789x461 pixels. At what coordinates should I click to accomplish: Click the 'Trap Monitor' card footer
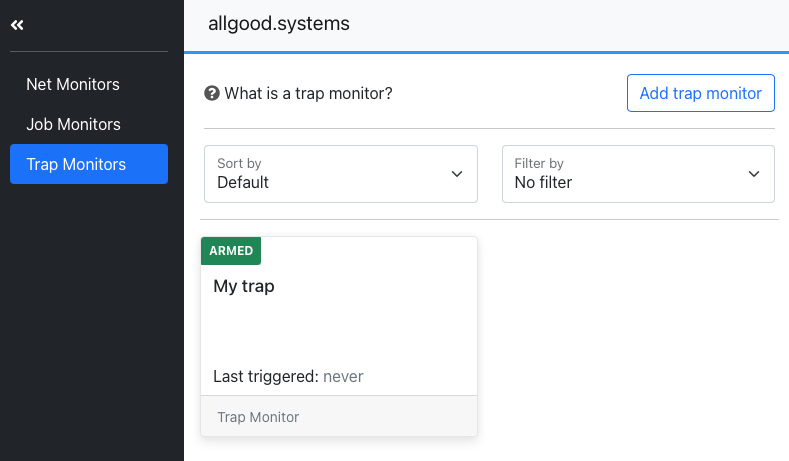339,417
